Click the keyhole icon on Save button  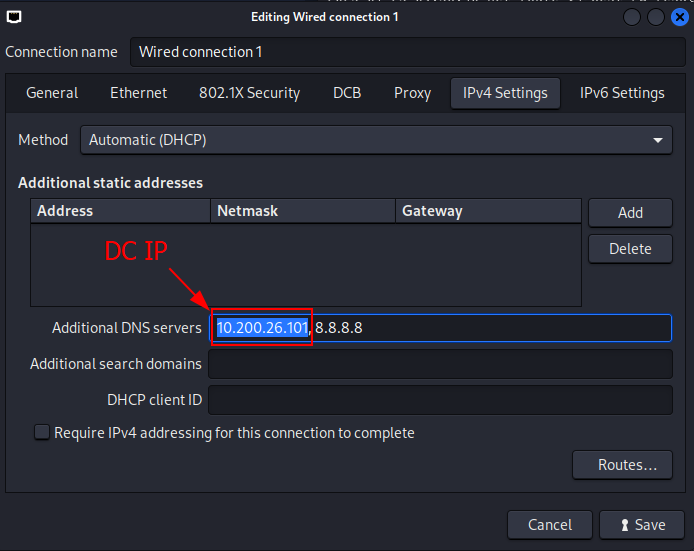tap(625, 525)
